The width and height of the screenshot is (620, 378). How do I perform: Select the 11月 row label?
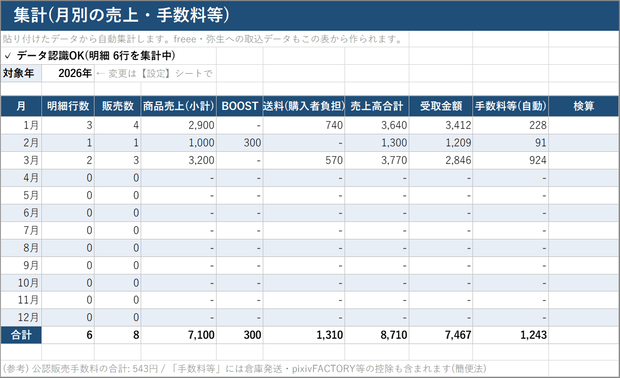coord(21,300)
